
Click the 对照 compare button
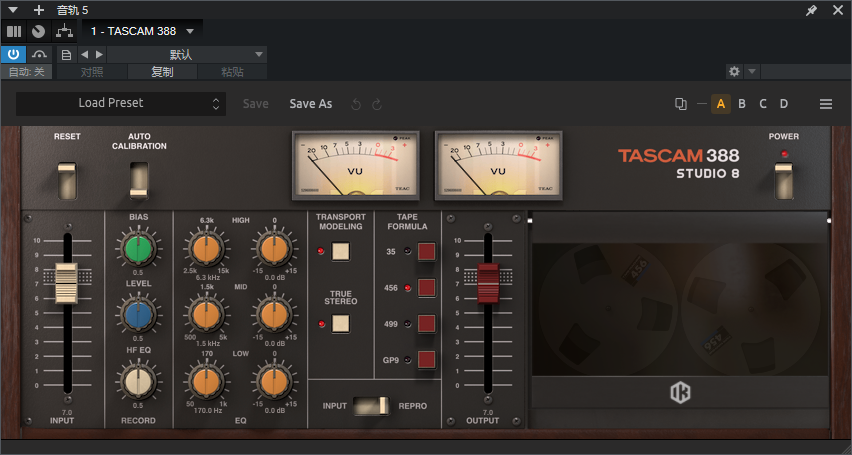pos(92,72)
